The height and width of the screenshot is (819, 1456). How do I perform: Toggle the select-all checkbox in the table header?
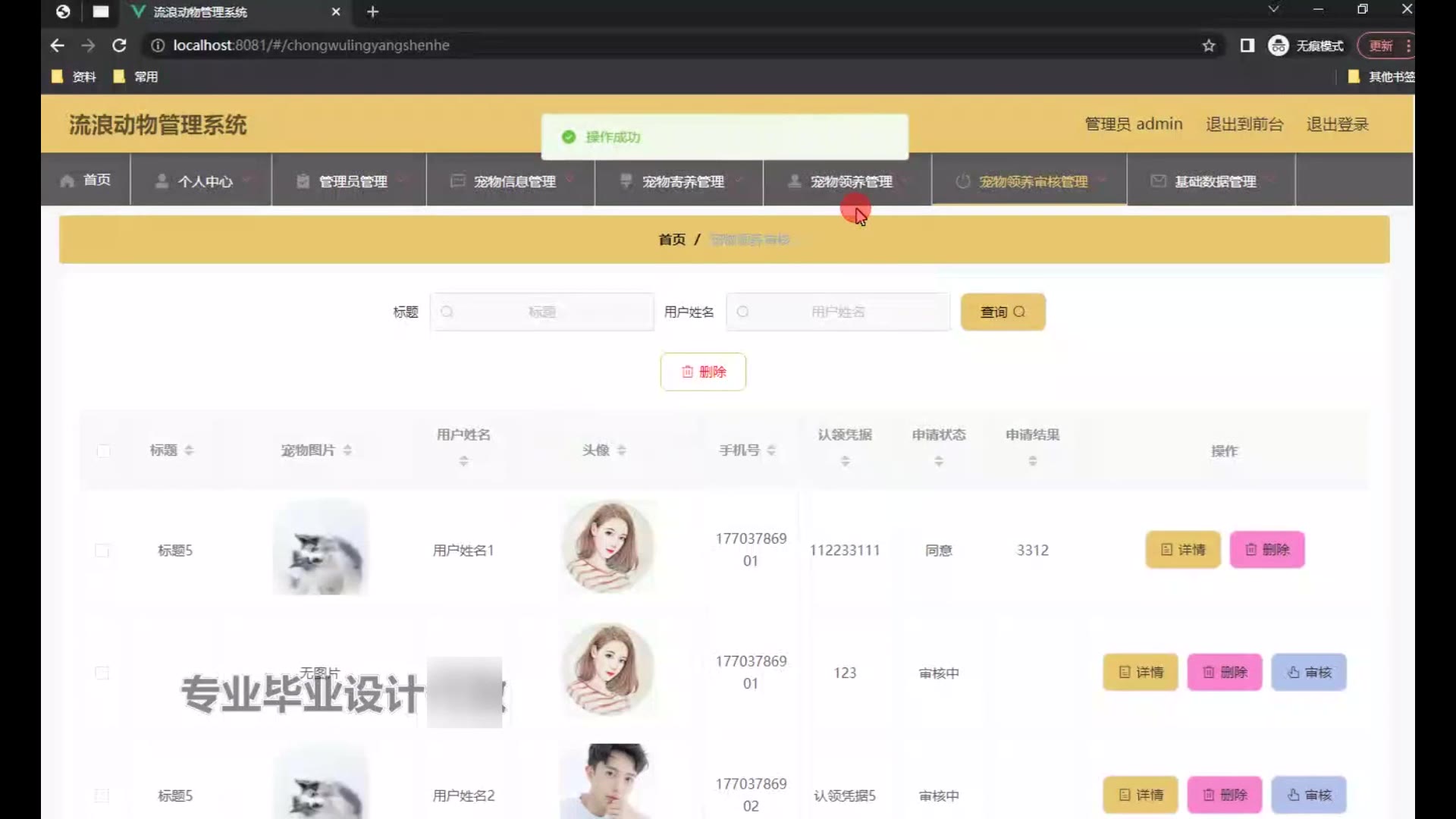(x=103, y=451)
